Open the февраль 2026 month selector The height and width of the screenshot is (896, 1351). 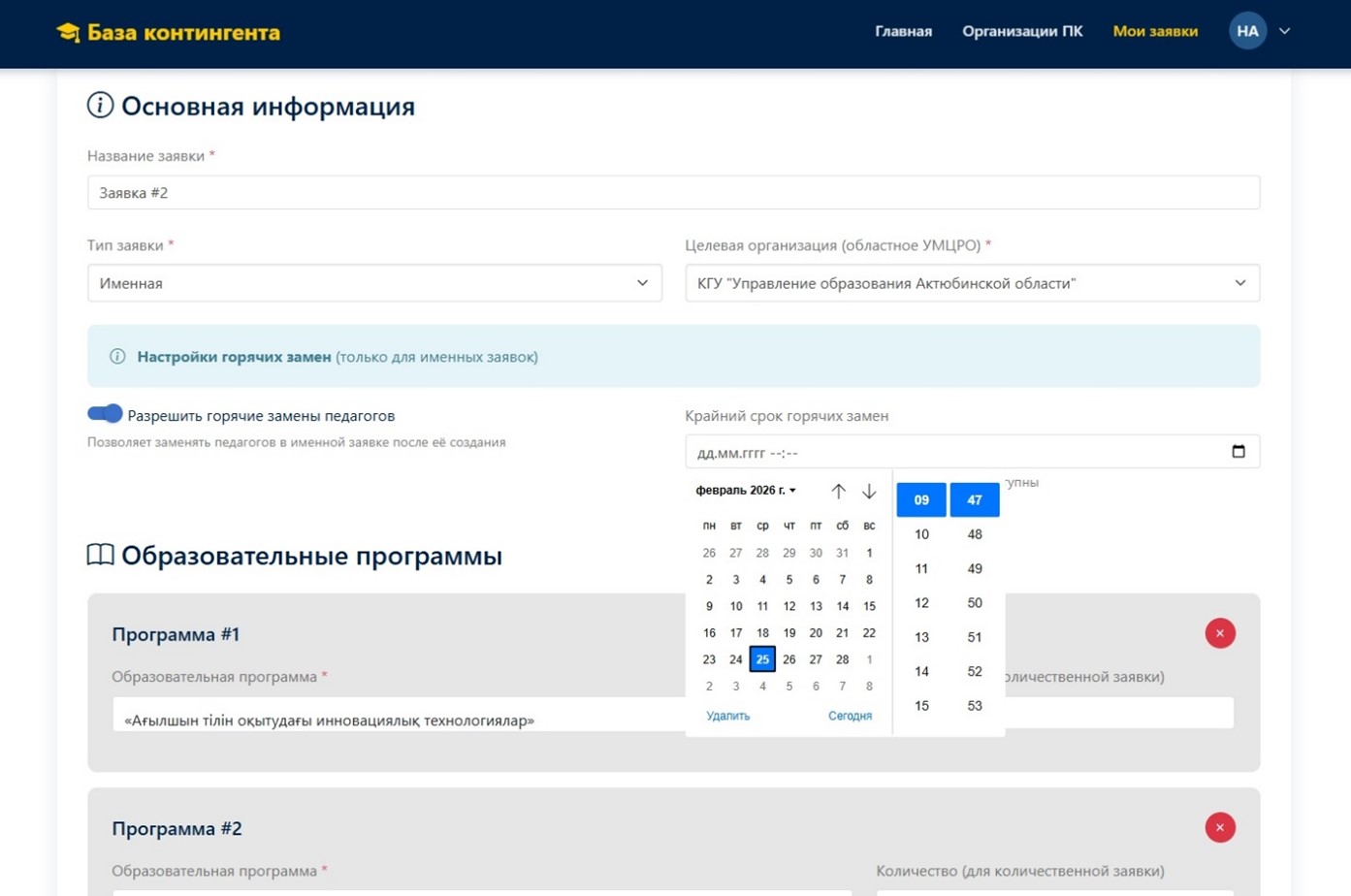tap(745, 491)
